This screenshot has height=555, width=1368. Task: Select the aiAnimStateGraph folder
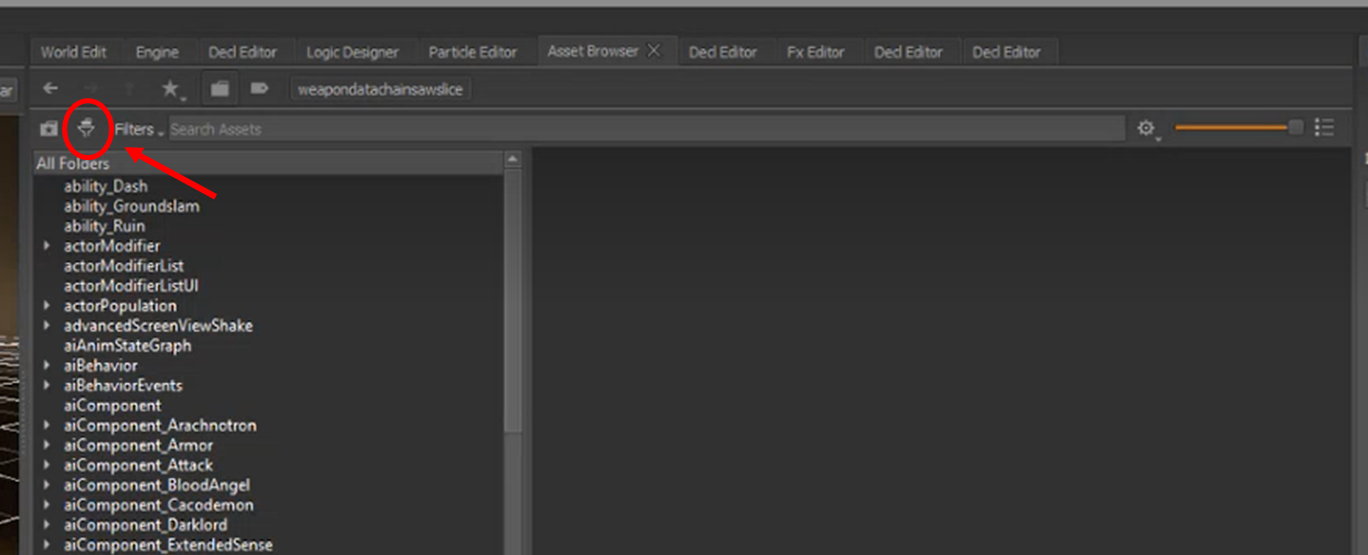click(x=127, y=346)
